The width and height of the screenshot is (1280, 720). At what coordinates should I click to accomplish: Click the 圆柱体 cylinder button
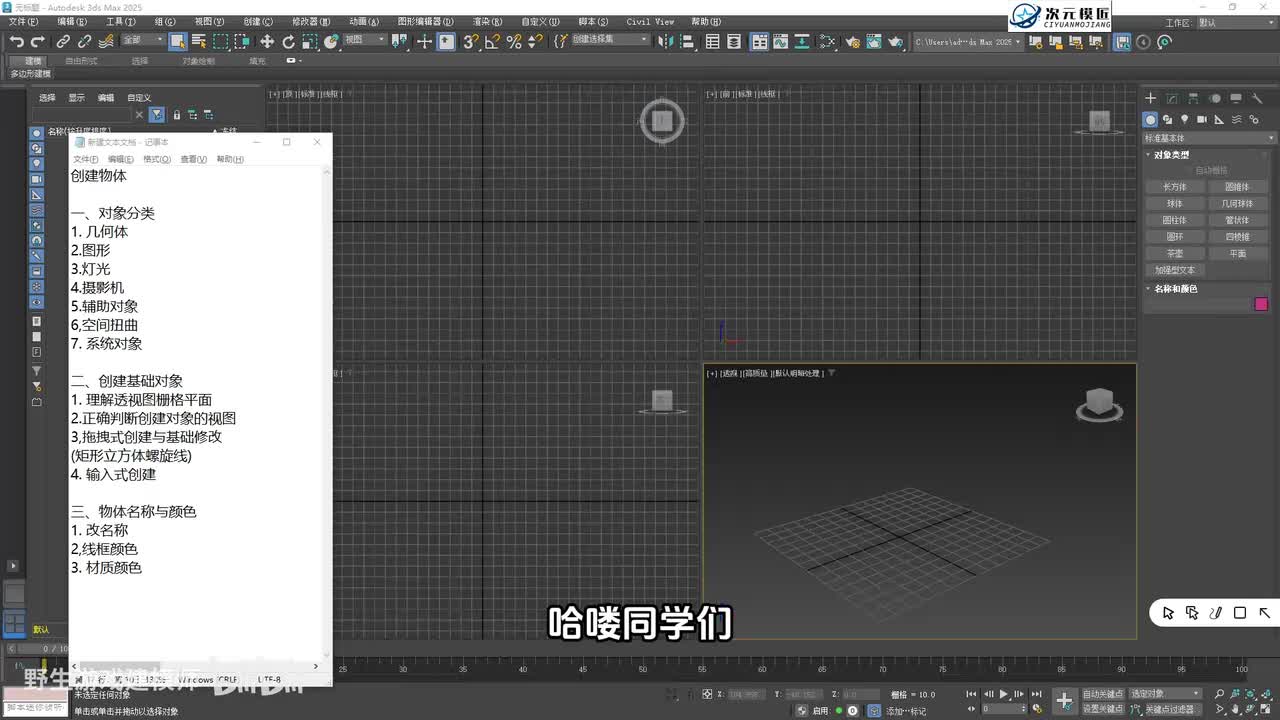click(x=1175, y=220)
